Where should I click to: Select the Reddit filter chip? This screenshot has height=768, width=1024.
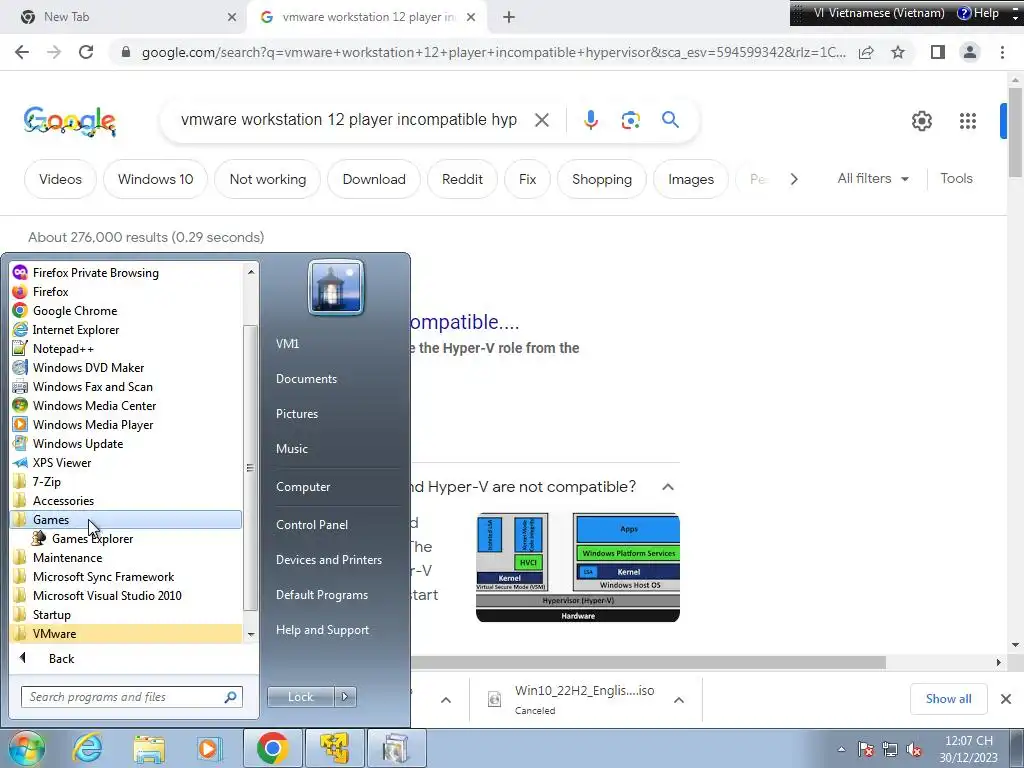[462, 179]
